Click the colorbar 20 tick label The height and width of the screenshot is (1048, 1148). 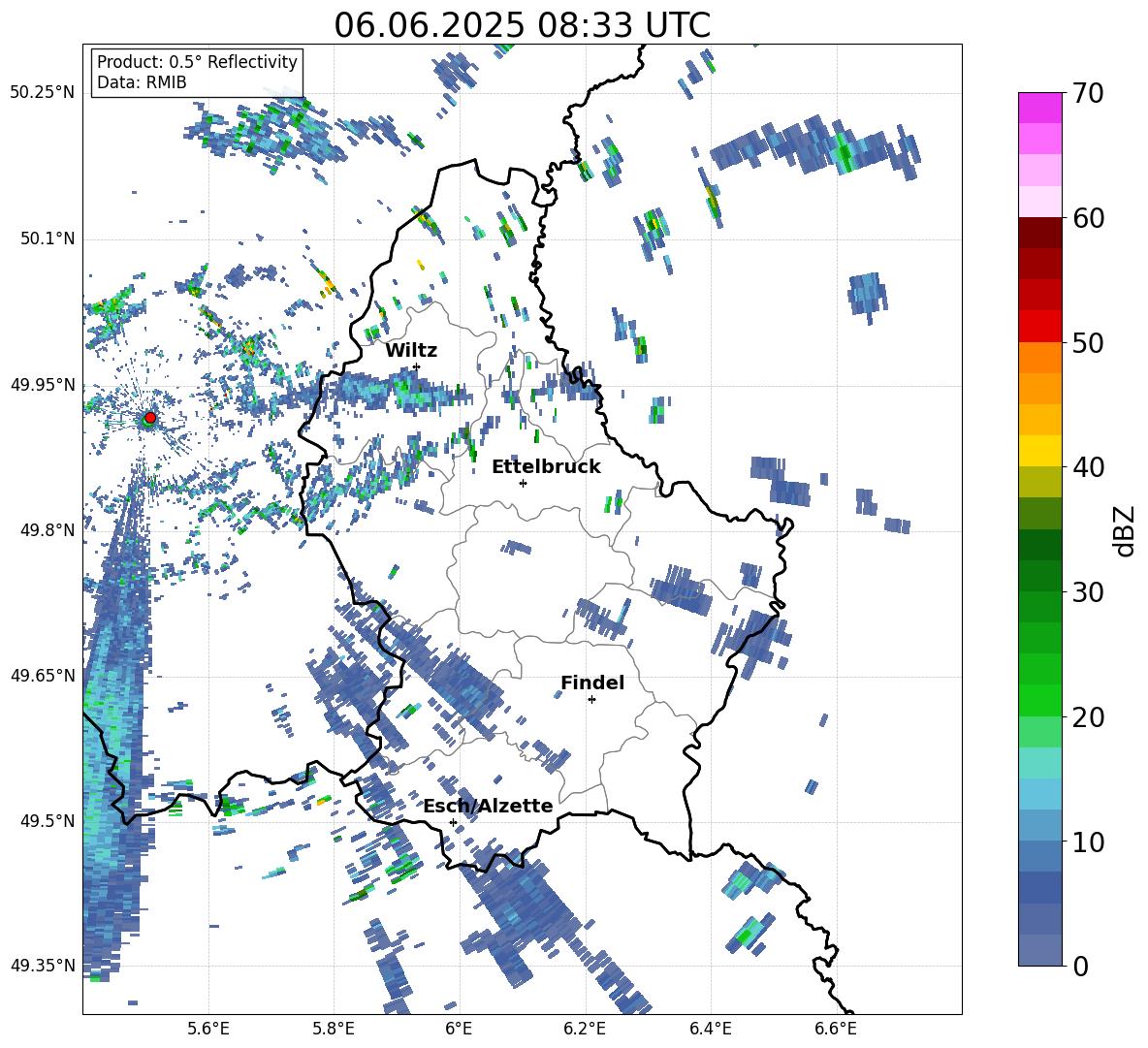(1088, 716)
